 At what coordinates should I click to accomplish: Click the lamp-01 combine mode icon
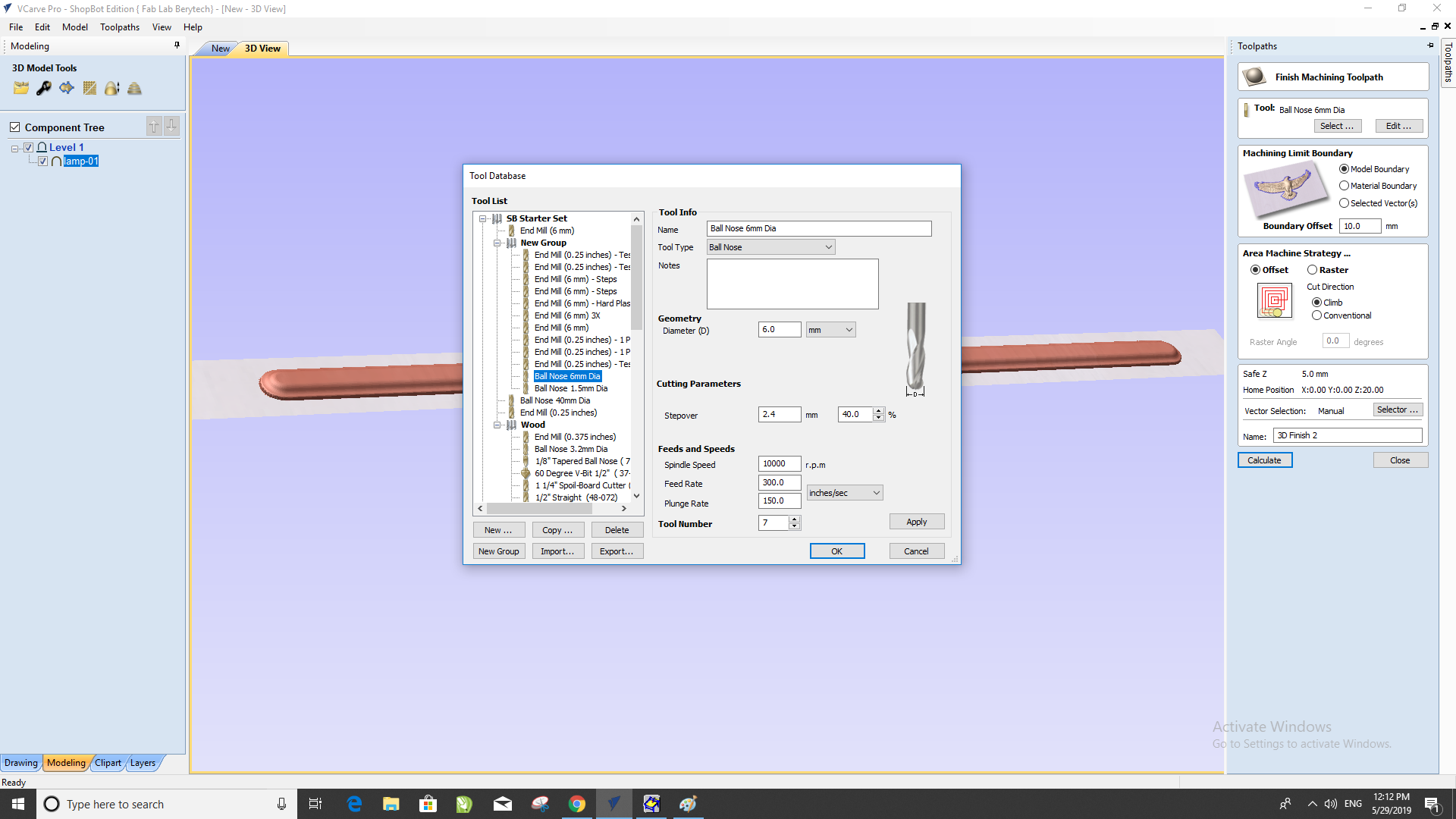tap(56, 161)
